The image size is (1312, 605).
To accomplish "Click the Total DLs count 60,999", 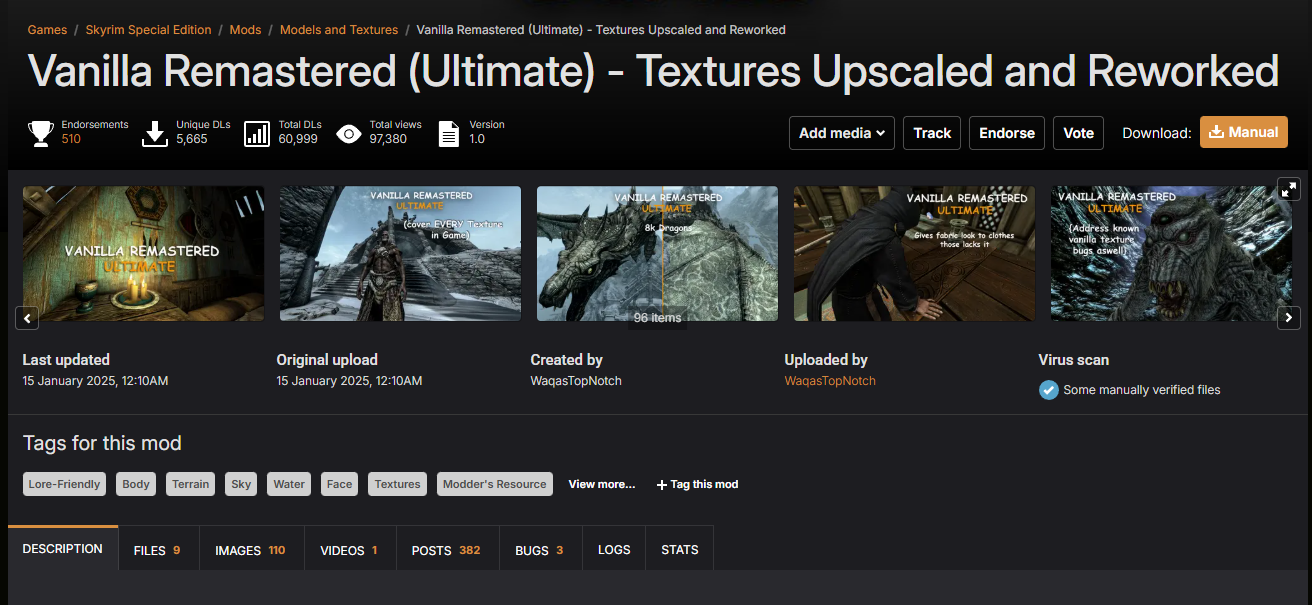I will pos(298,139).
